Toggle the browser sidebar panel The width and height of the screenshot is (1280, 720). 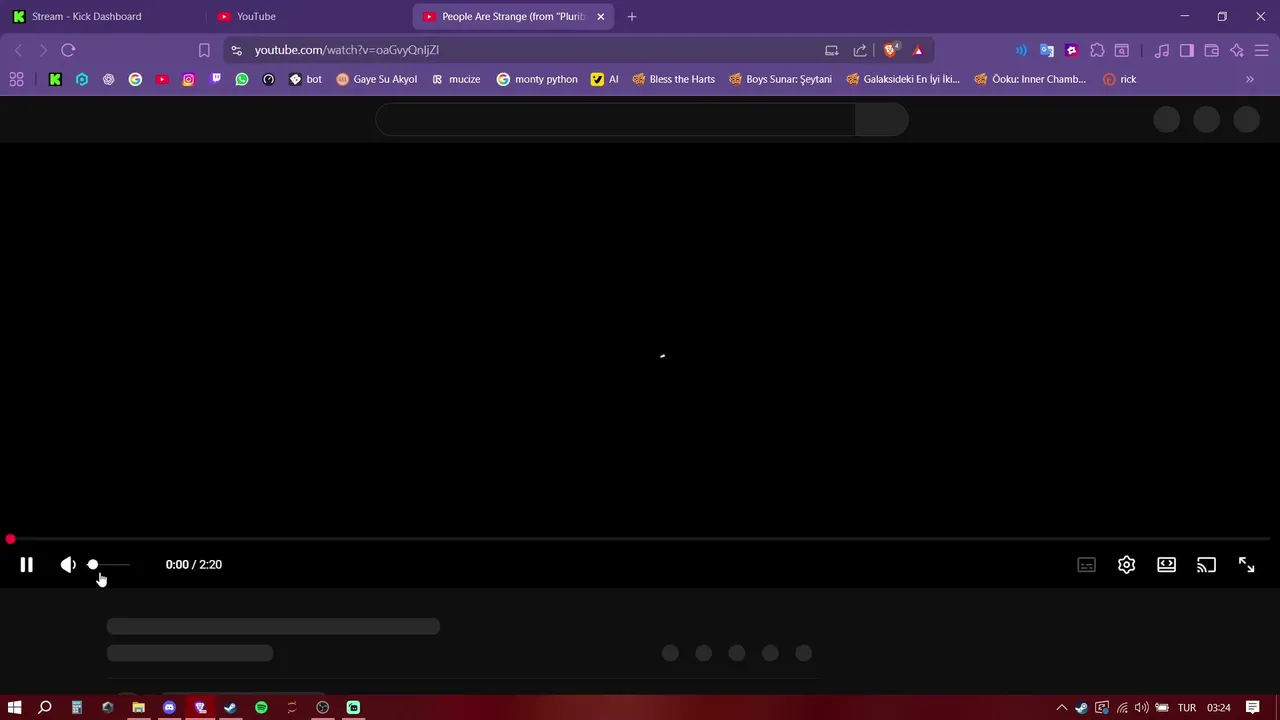click(x=1187, y=50)
